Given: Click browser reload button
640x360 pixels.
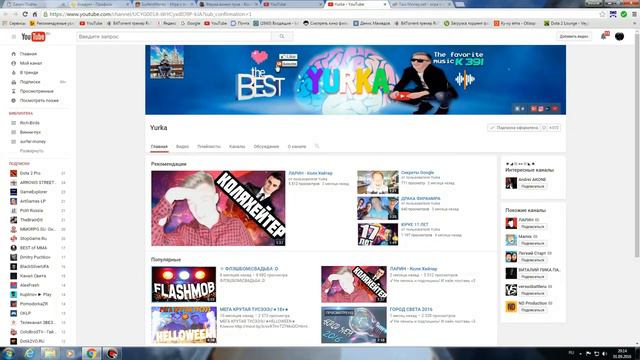Looking at the screenshot, I should [x=25, y=14].
